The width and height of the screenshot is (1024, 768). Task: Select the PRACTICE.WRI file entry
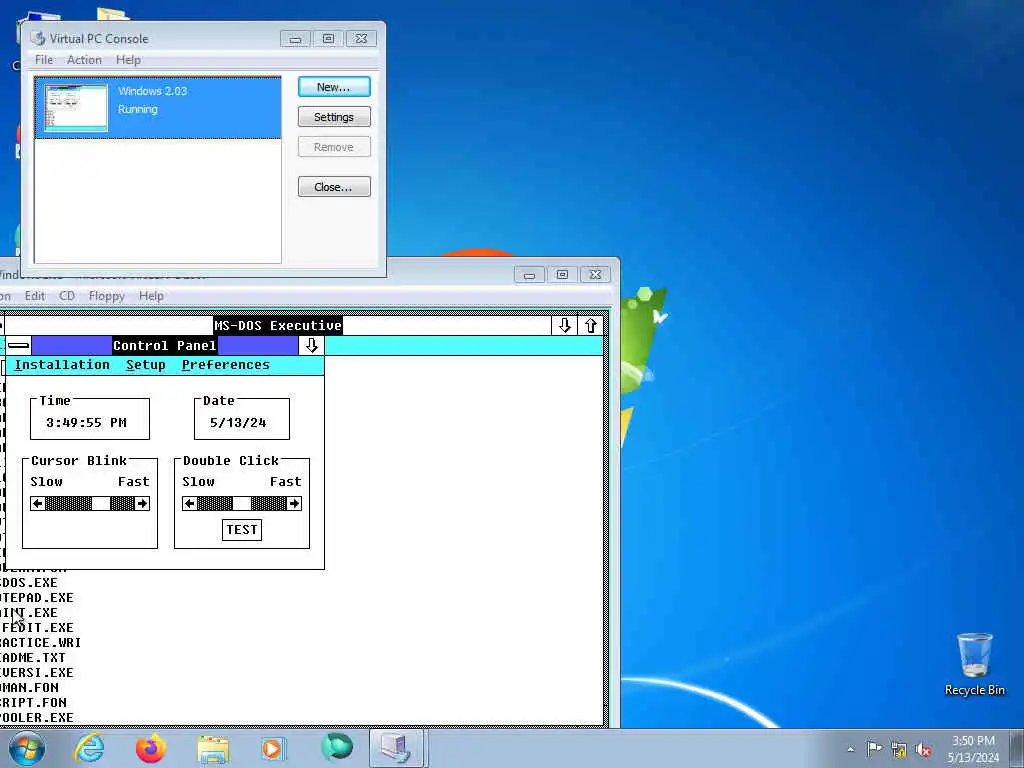pyautogui.click(x=40, y=643)
